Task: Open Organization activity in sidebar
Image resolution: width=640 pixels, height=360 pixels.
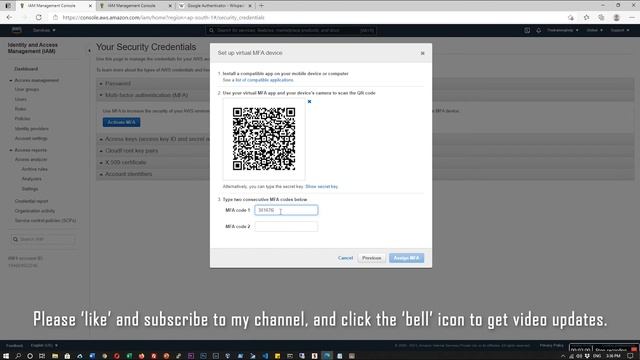Action: tap(35, 211)
